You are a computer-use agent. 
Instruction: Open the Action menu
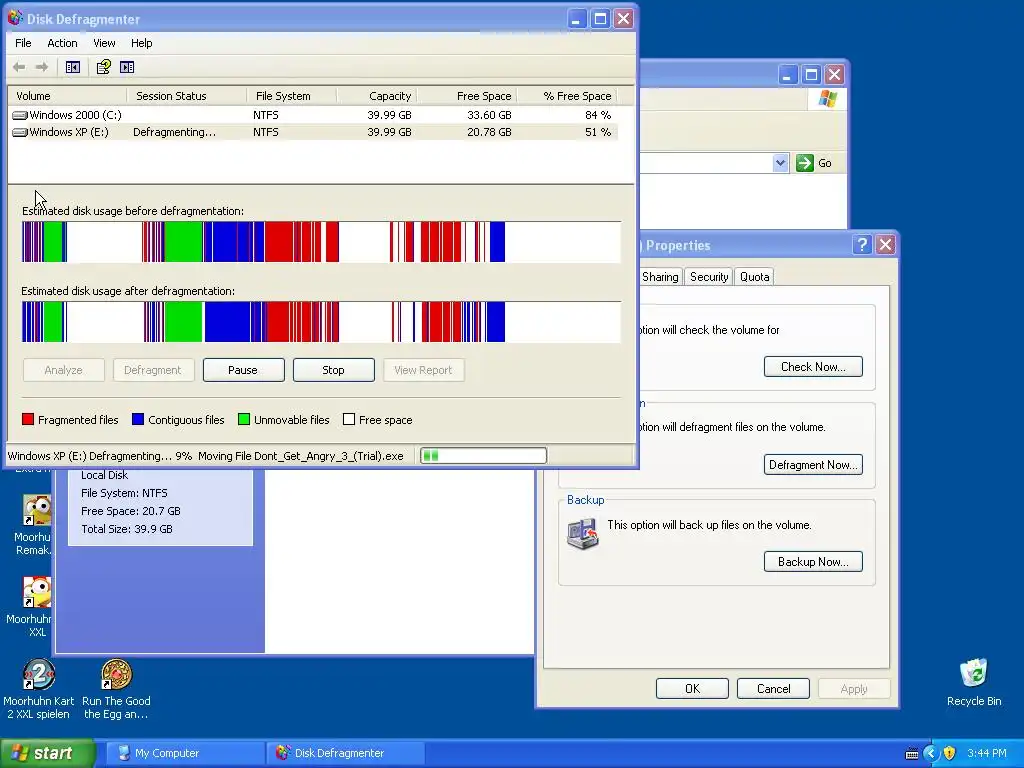[x=62, y=43]
